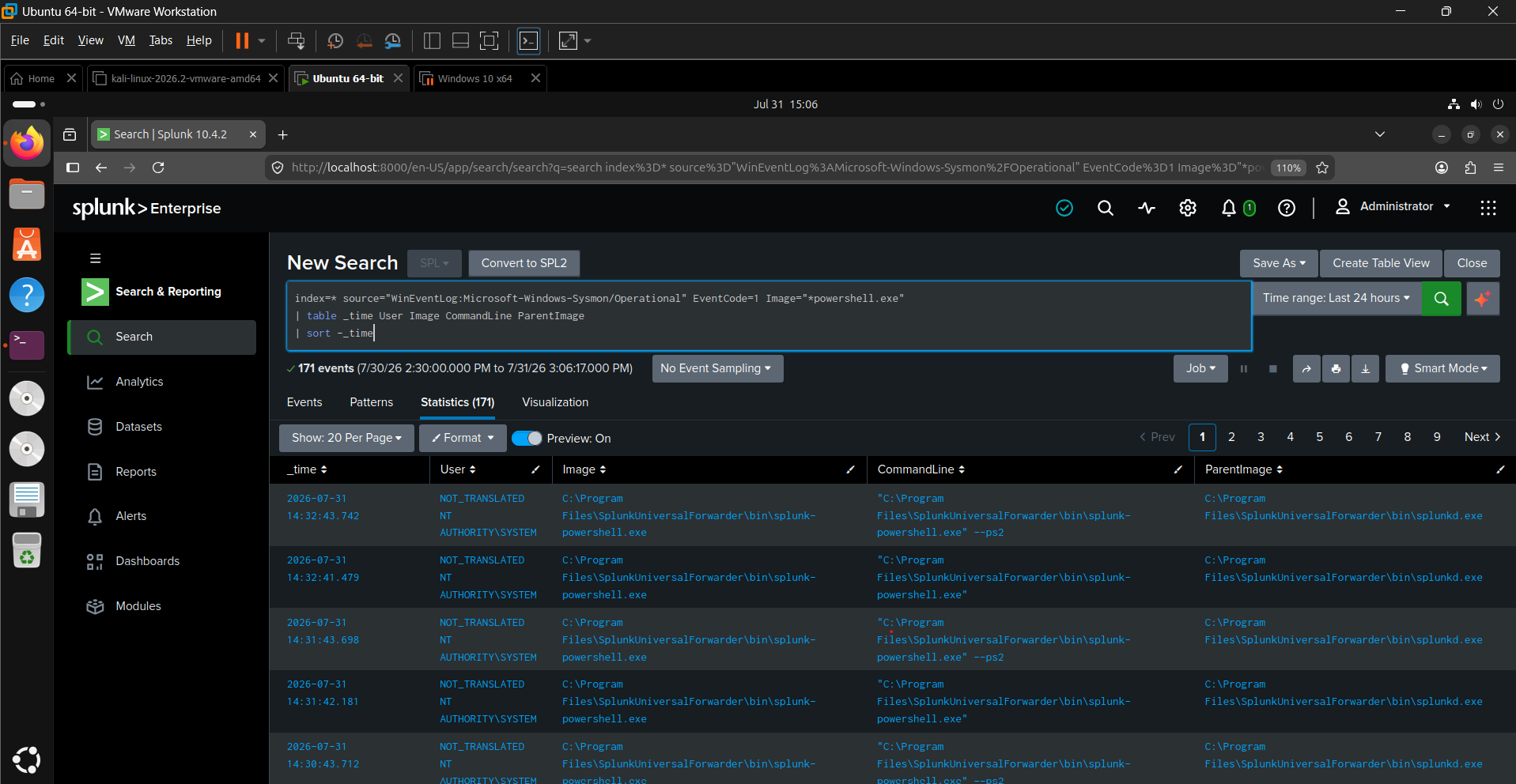Open the Messages bell notification icon
This screenshot has width=1516, height=784.
coord(1229,208)
